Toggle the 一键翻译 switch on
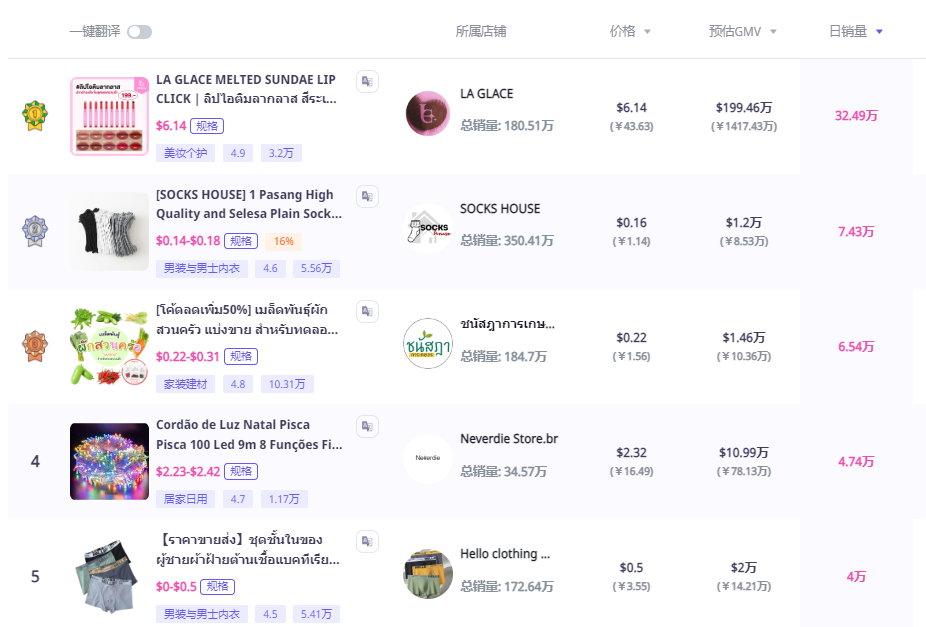 (x=139, y=32)
